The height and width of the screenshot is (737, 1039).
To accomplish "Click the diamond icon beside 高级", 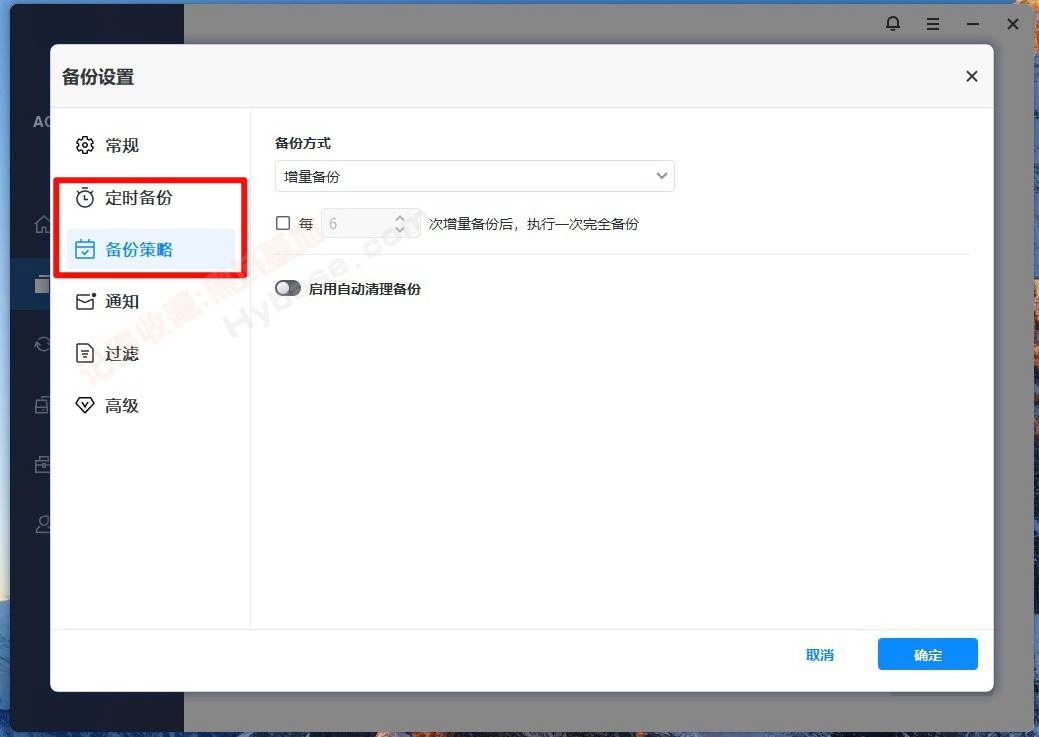I will [x=85, y=405].
